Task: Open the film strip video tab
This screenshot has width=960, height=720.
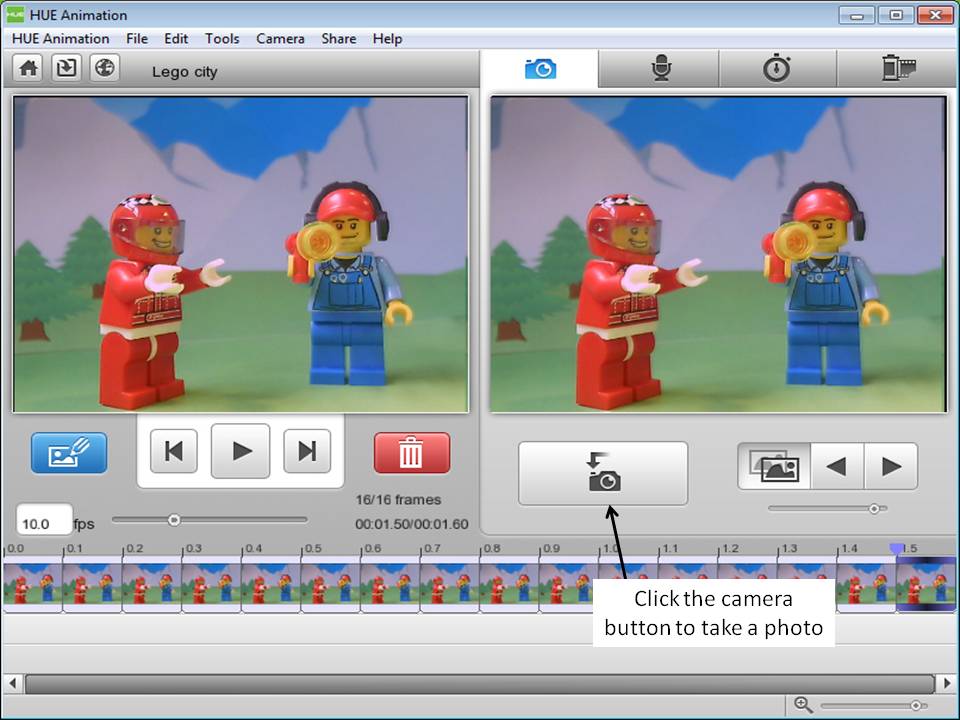Action: click(898, 69)
